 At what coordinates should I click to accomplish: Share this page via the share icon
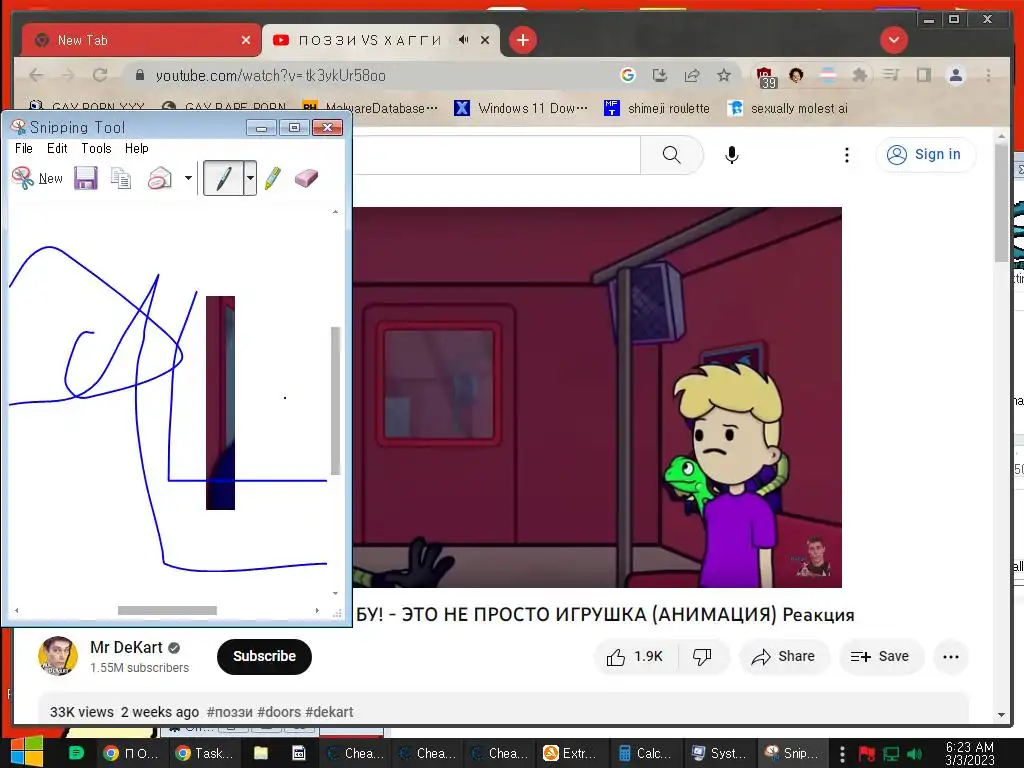(692, 75)
